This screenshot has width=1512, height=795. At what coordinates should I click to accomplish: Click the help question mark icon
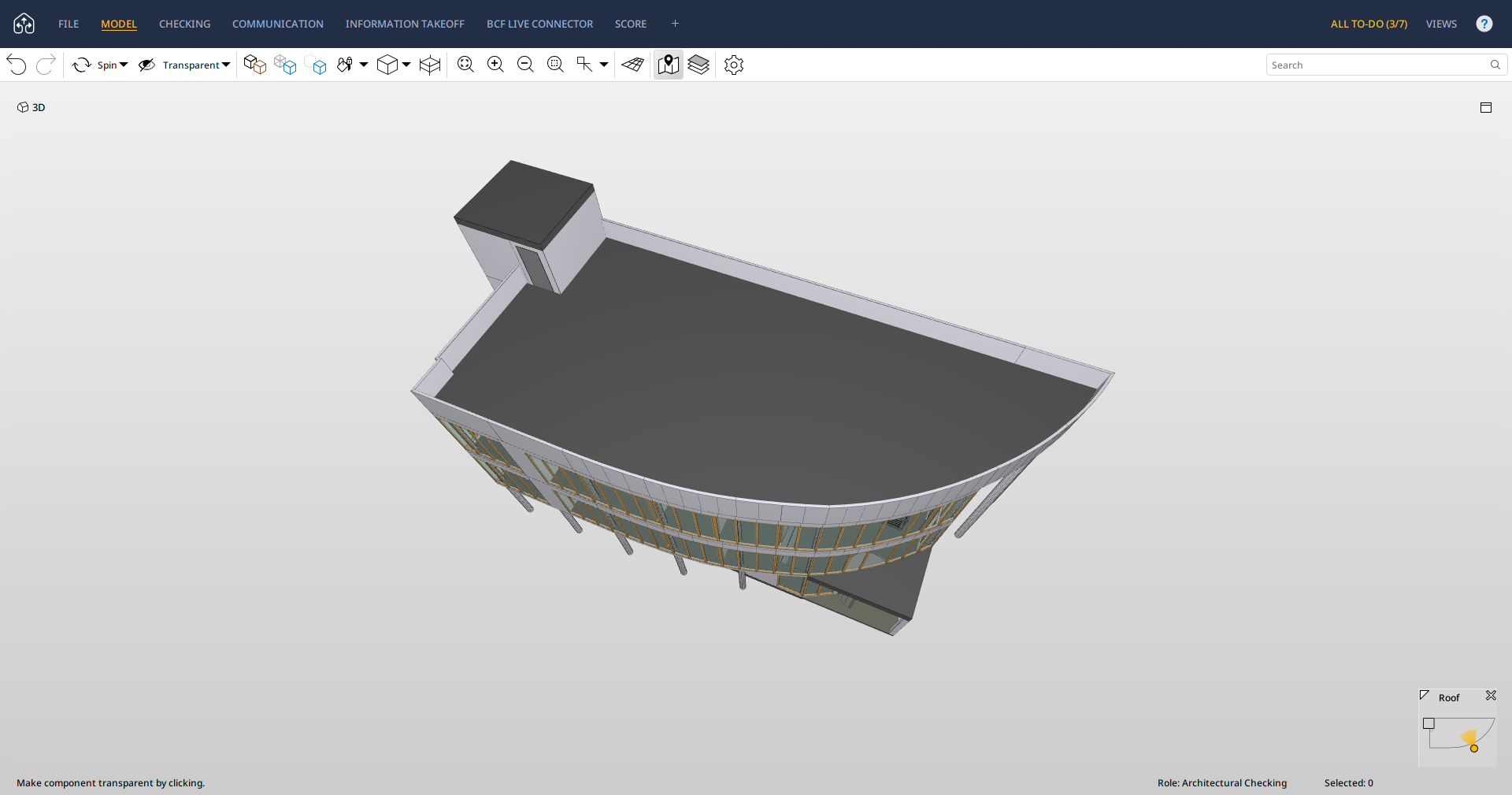[1484, 24]
